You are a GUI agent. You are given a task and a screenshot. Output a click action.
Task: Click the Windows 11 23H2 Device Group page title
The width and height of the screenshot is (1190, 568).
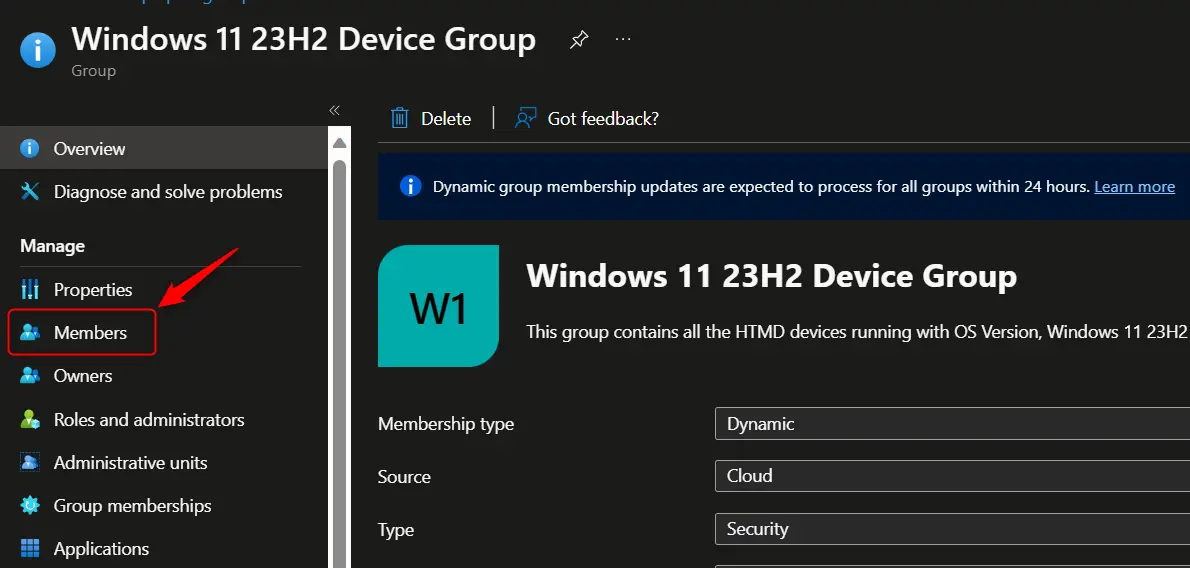point(304,39)
